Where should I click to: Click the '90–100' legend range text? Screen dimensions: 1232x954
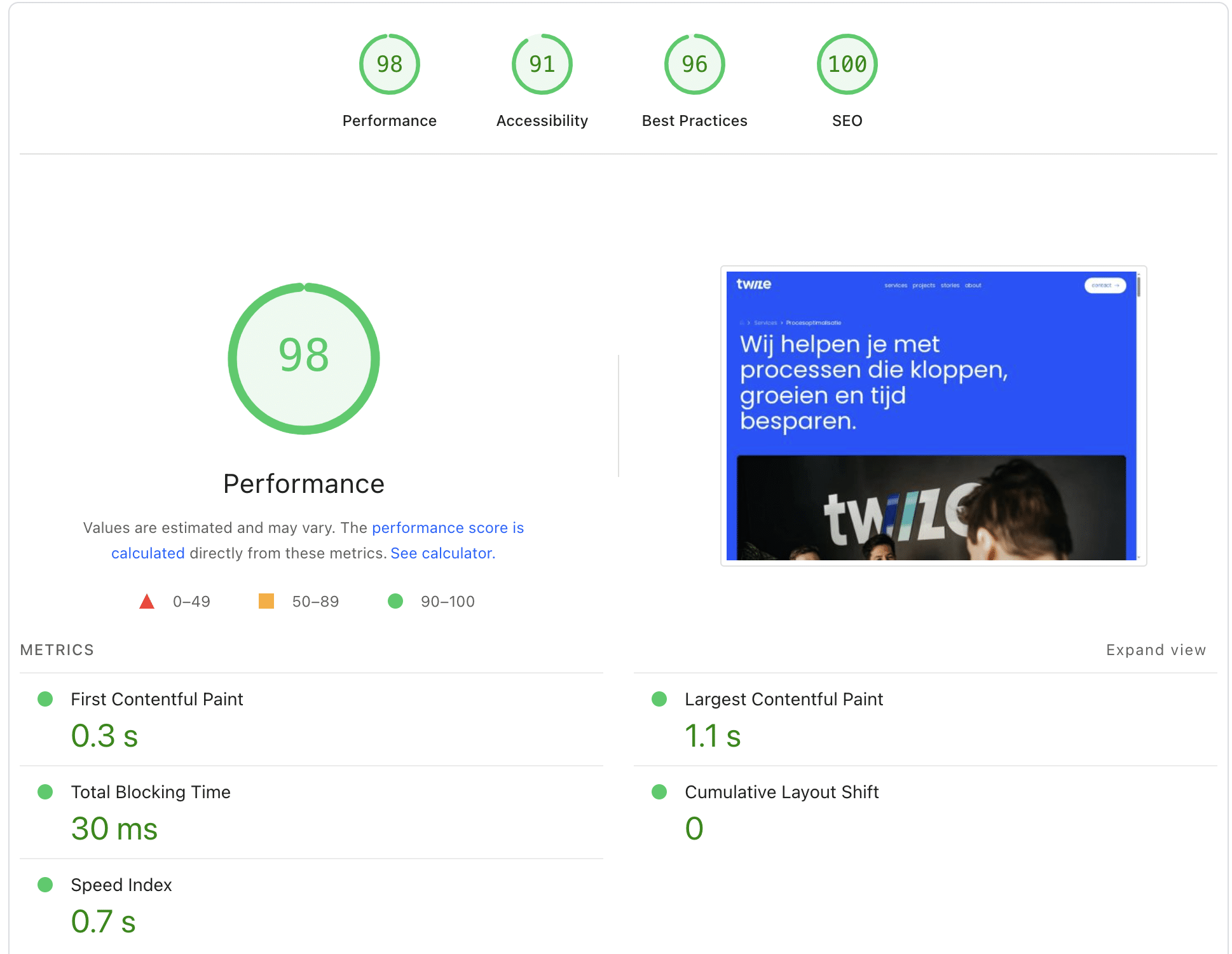tap(448, 602)
